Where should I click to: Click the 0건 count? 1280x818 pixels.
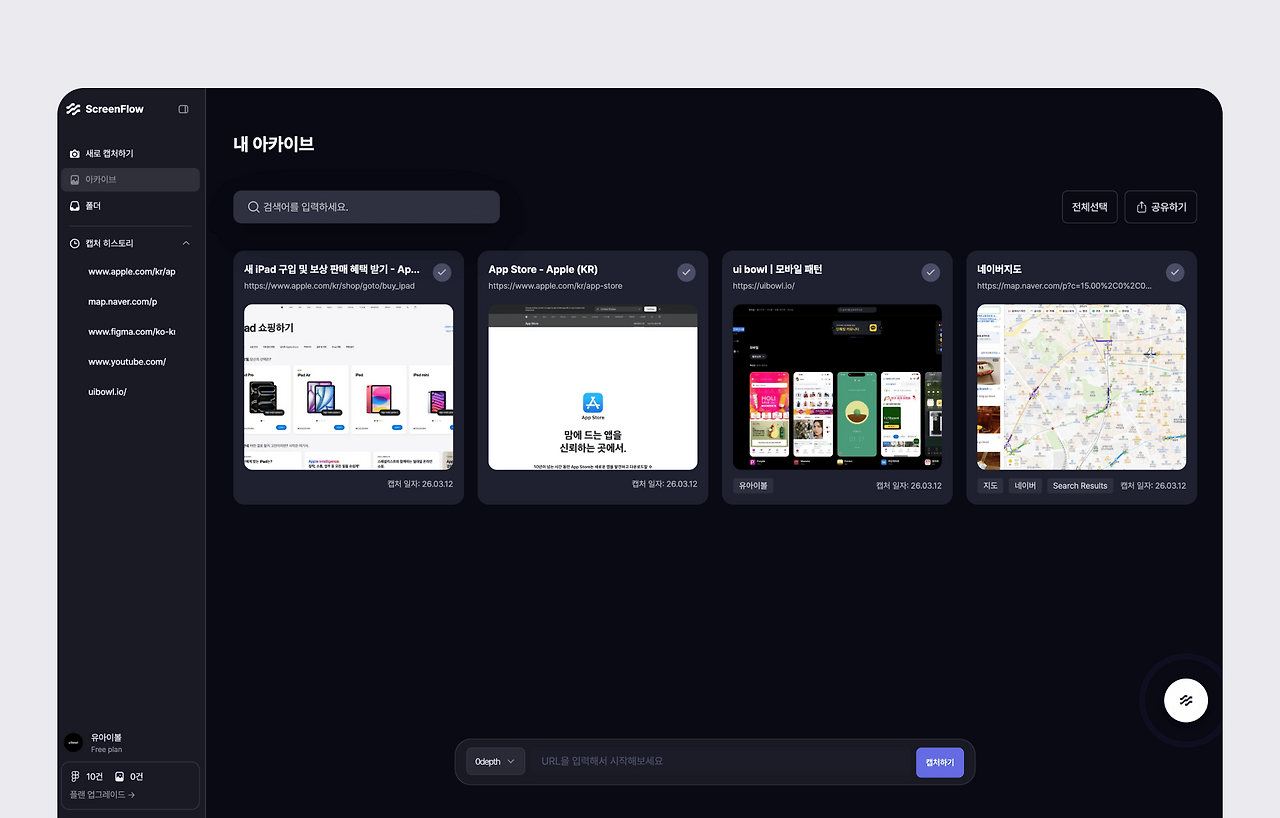pos(137,776)
